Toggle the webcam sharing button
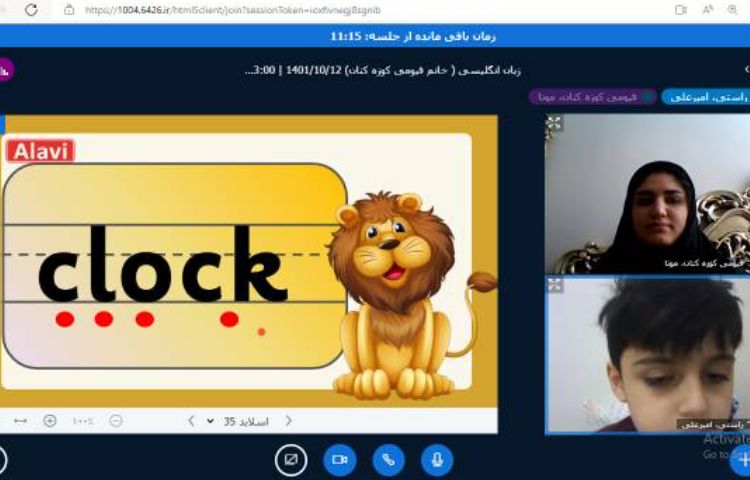Image resolution: width=750 pixels, height=480 pixels. click(x=340, y=460)
